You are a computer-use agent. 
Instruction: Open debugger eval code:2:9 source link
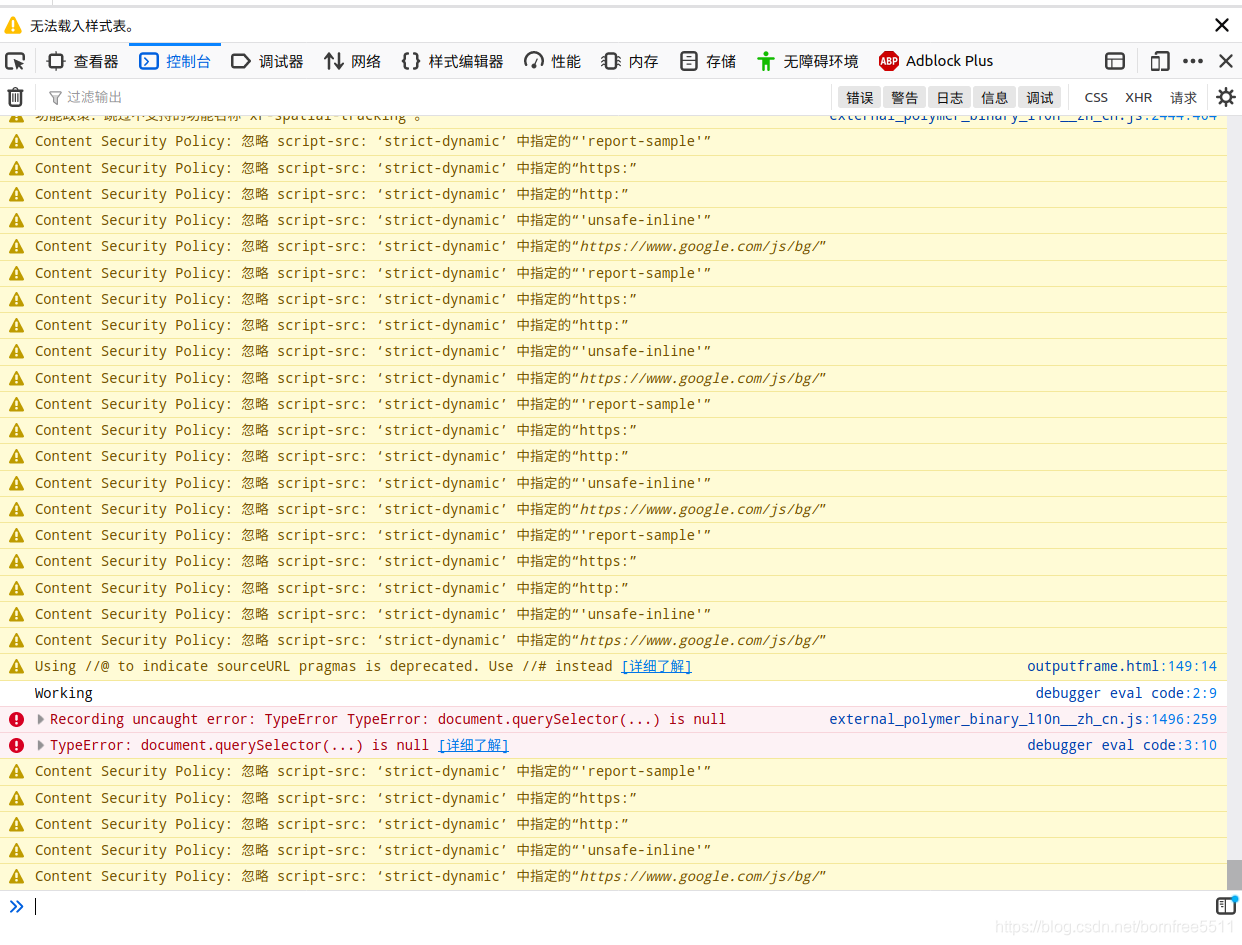coord(1126,693)
